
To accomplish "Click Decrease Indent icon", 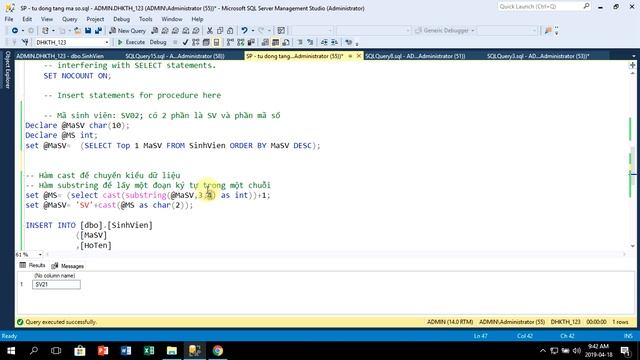I will [x=324, y=42].
